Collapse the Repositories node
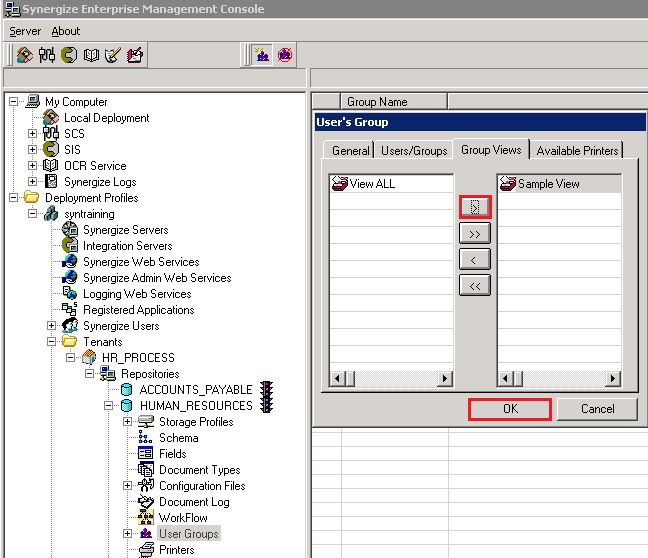Image resolution: width=648 pixels, height=558 pixels. tap(89, 374)
